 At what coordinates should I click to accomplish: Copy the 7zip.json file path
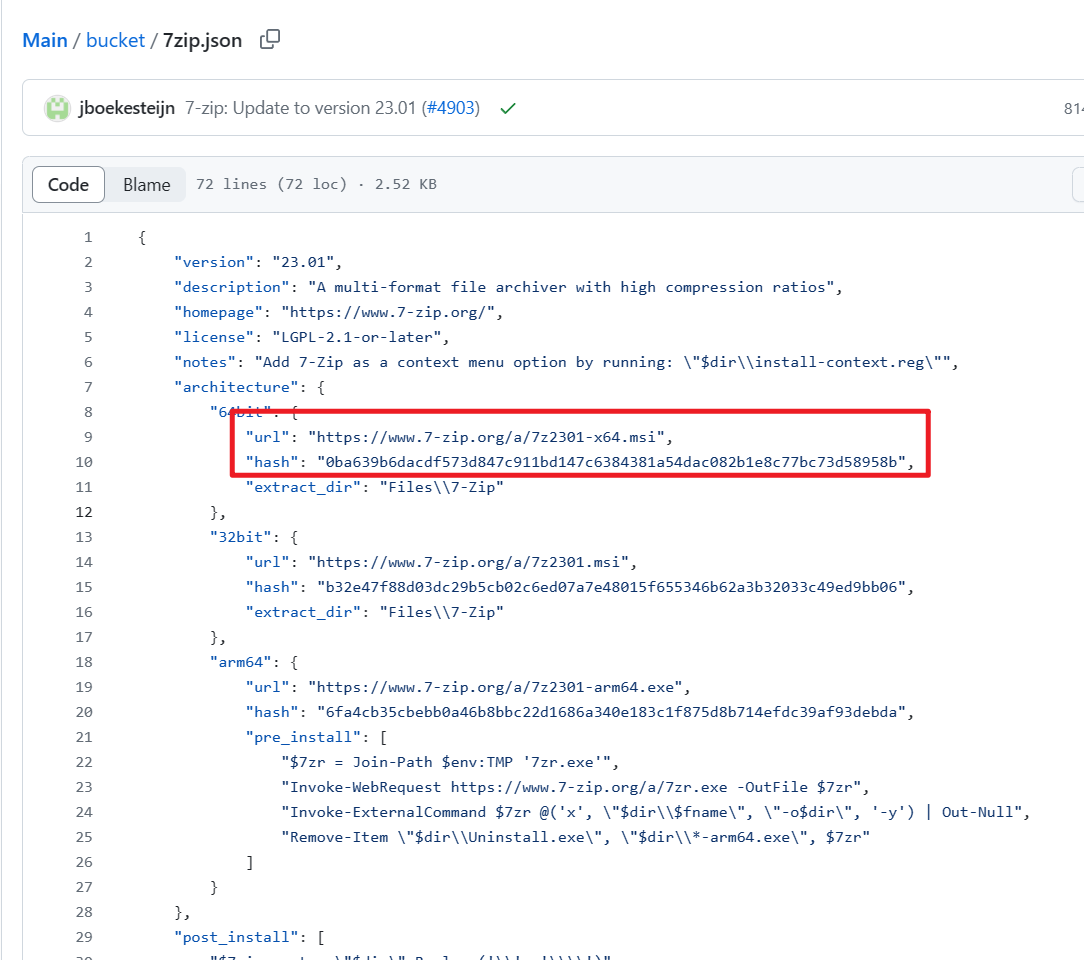coord(270,39)
